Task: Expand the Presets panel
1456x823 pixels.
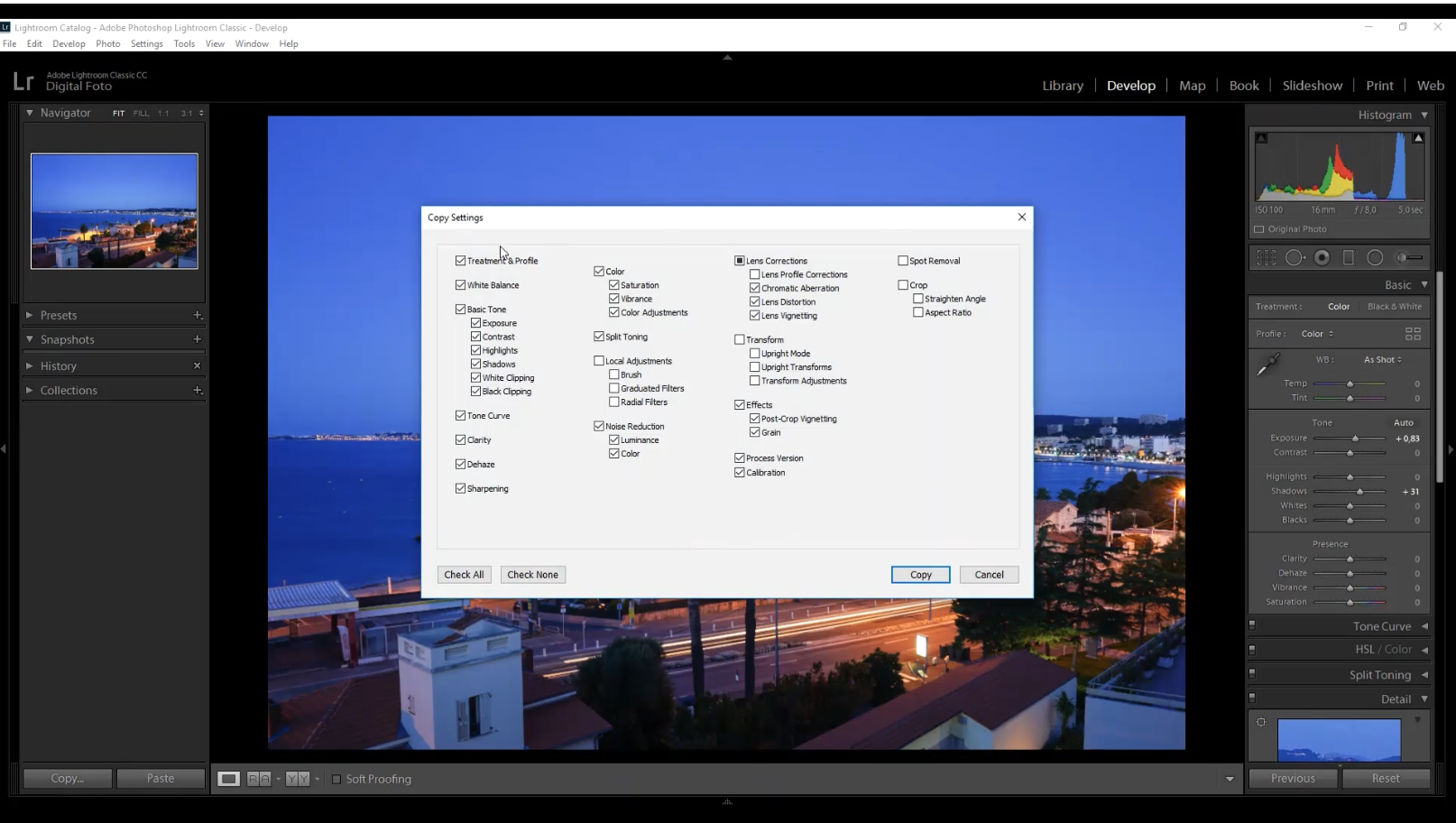Action: point(59,315)
